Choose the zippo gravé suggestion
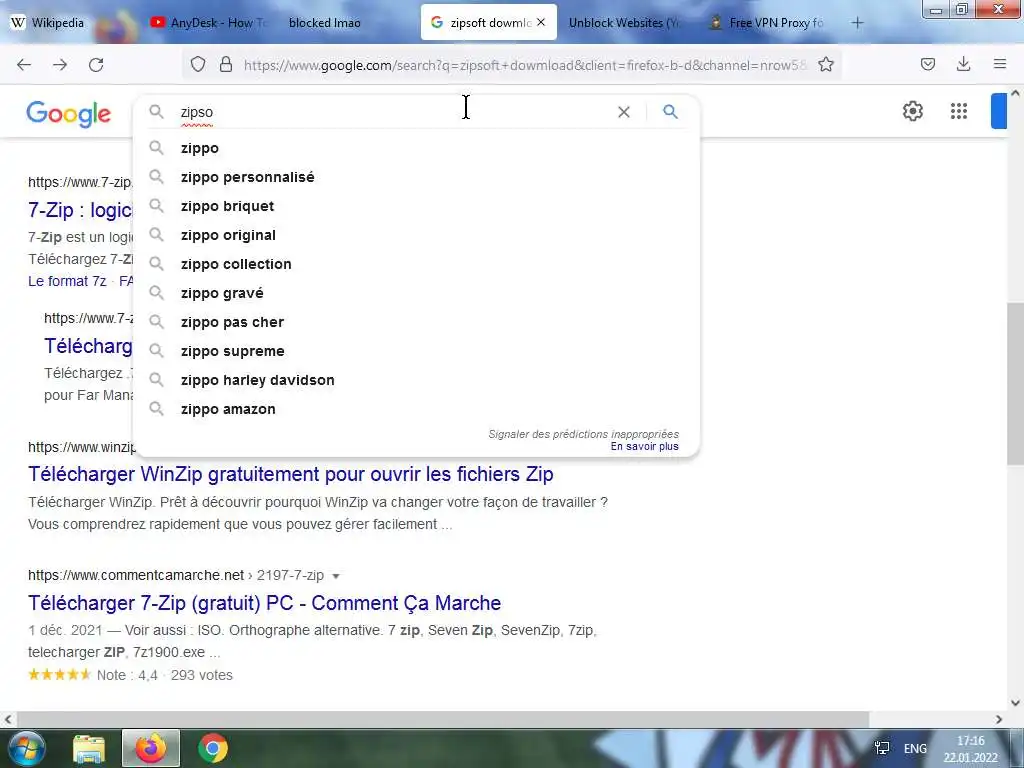The image size is (1024, 768). coord(416,293)
